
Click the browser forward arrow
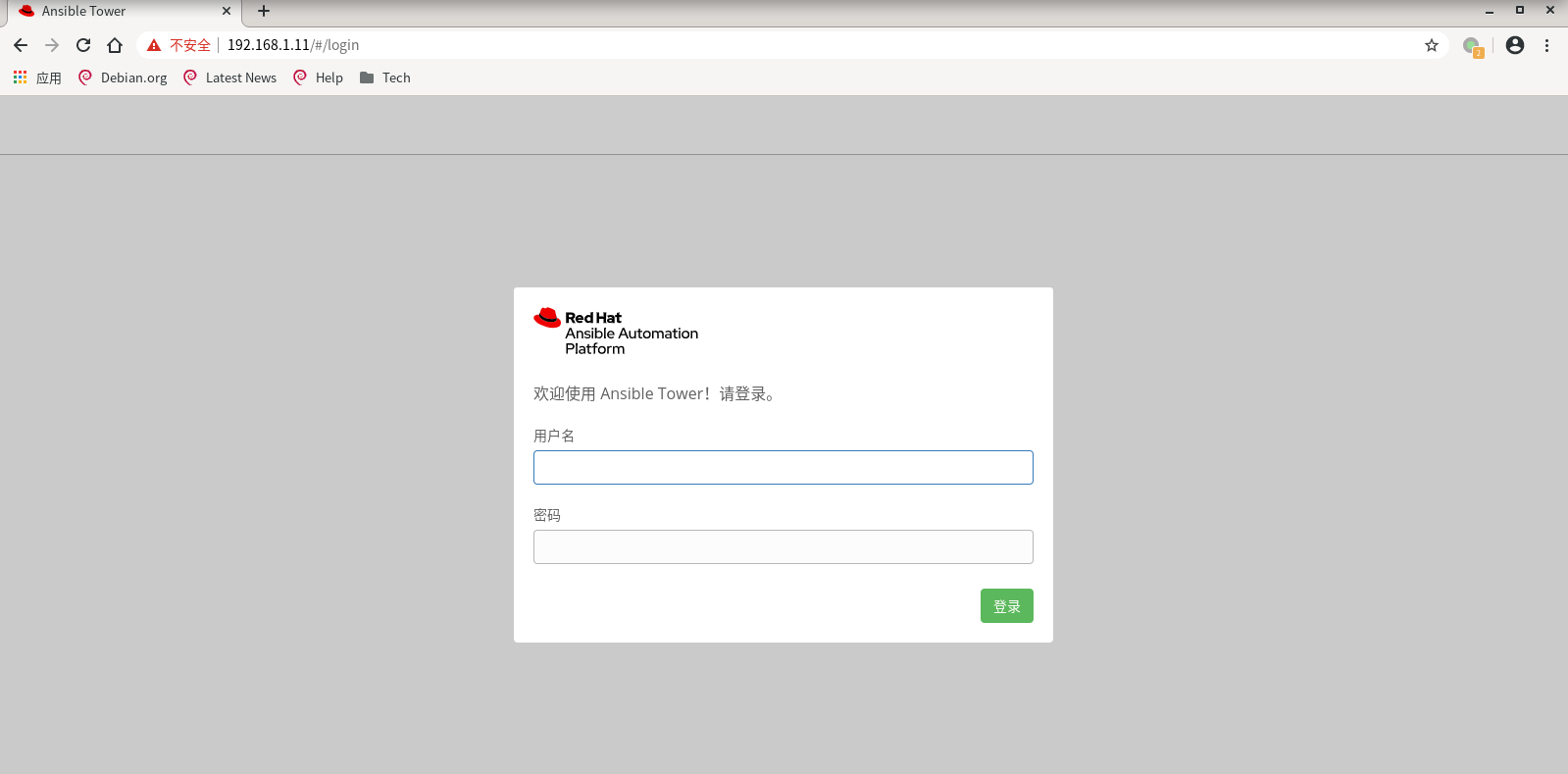(52, 45)
